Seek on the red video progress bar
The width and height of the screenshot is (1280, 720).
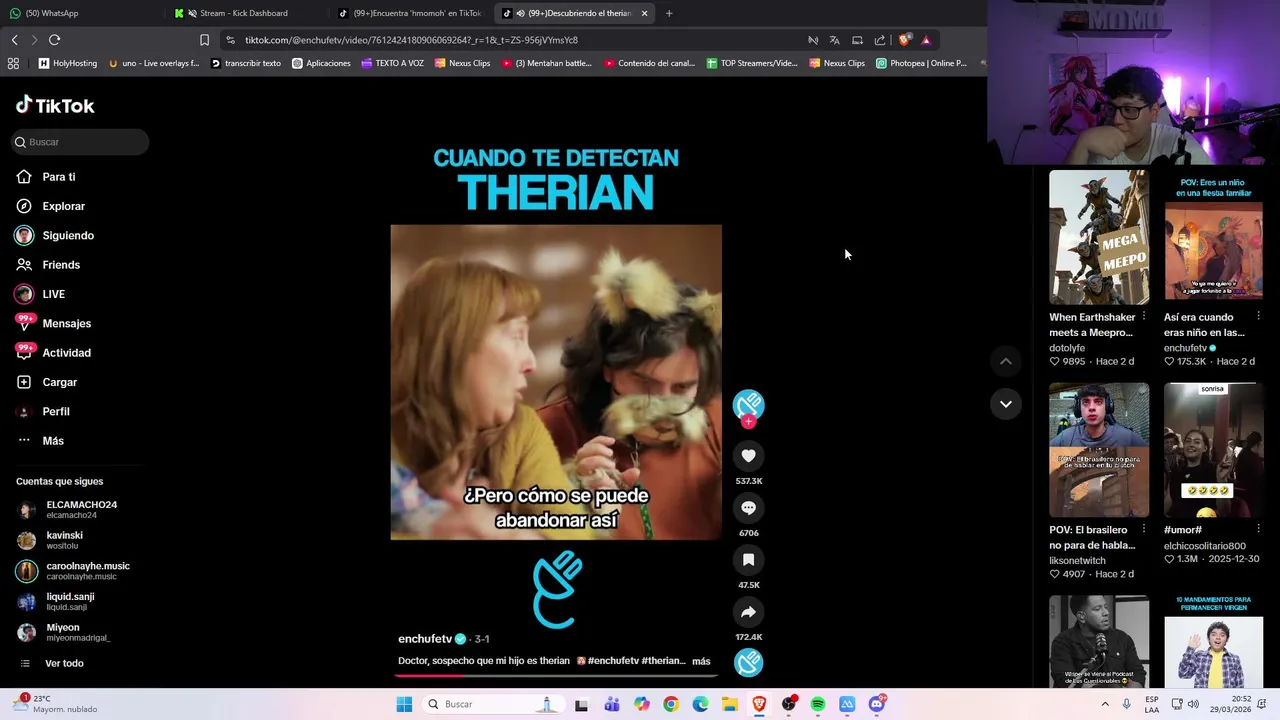(556, 676)
